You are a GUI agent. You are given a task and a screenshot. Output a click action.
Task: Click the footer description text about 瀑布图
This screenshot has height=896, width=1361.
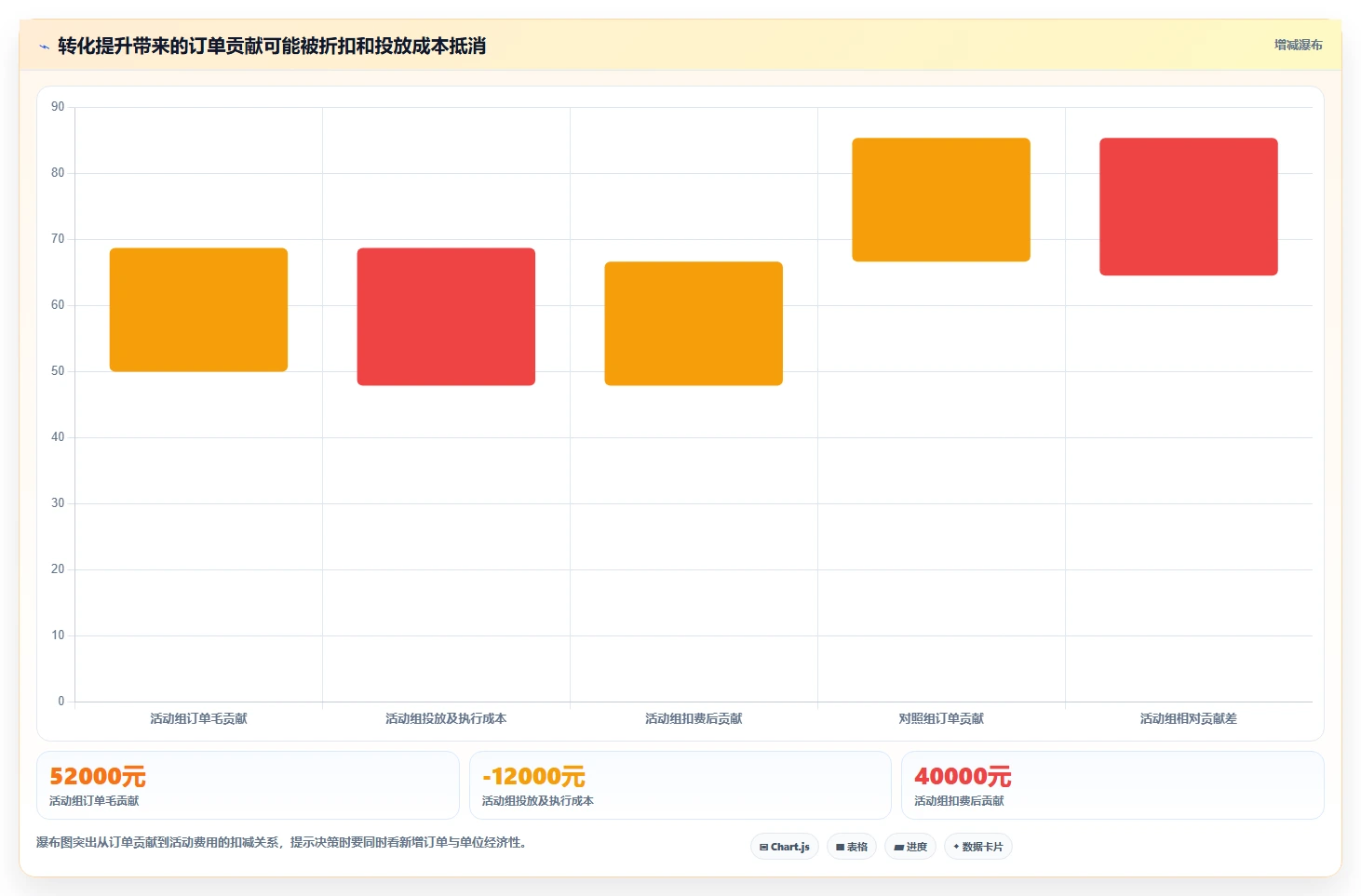tap(281, 842)
